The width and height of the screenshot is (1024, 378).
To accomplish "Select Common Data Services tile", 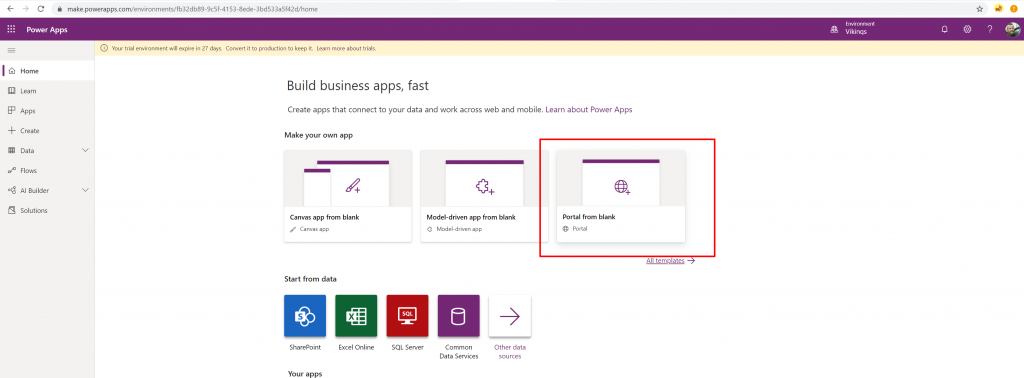I will tap(458, 316).
